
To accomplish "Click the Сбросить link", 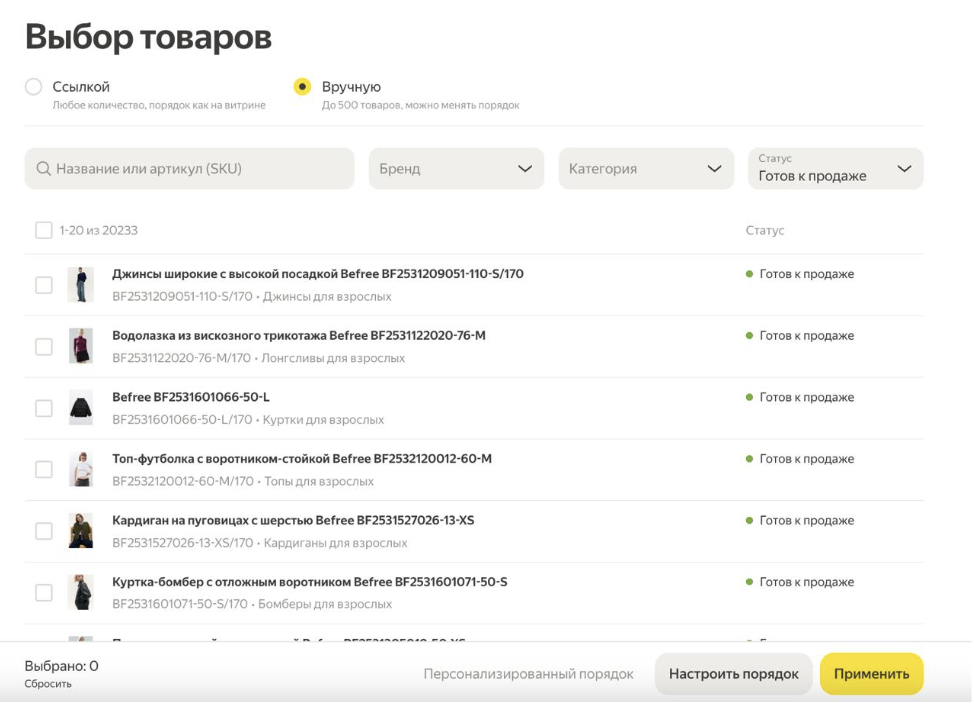I will point(48,683).
